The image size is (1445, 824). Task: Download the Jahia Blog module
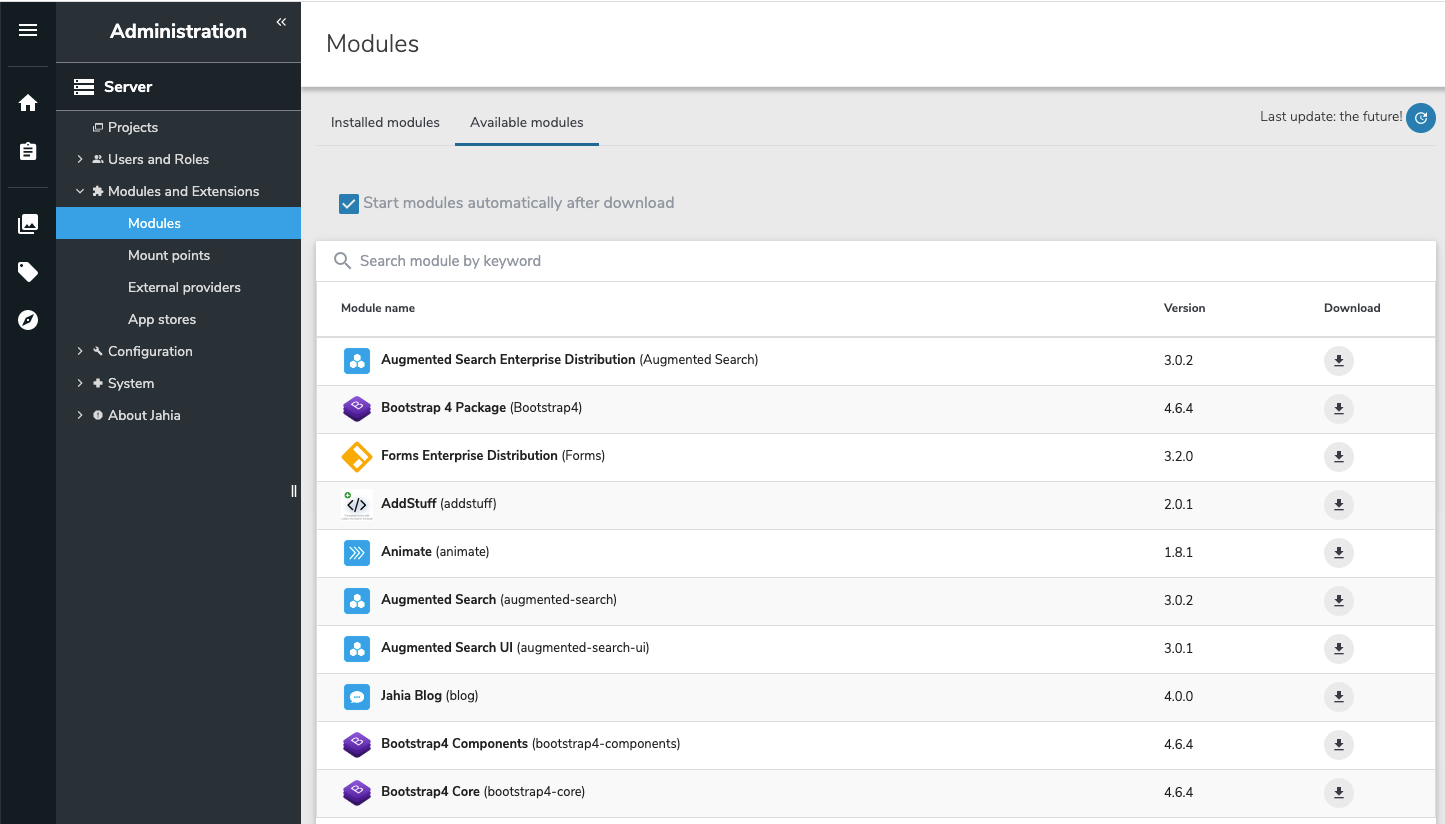(1338, 697)
